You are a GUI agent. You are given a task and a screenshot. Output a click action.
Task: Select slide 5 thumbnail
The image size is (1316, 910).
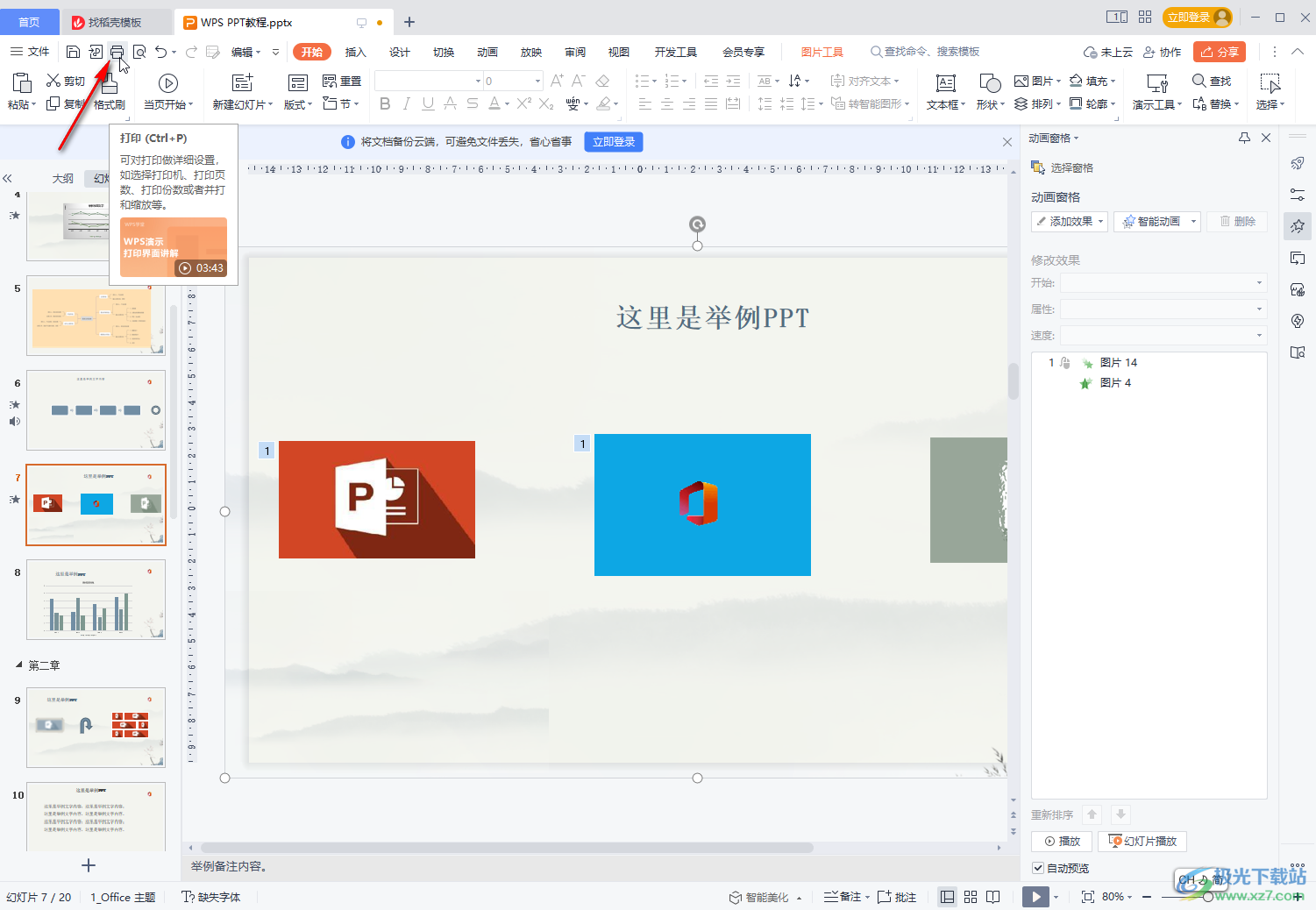click(96, 316)
